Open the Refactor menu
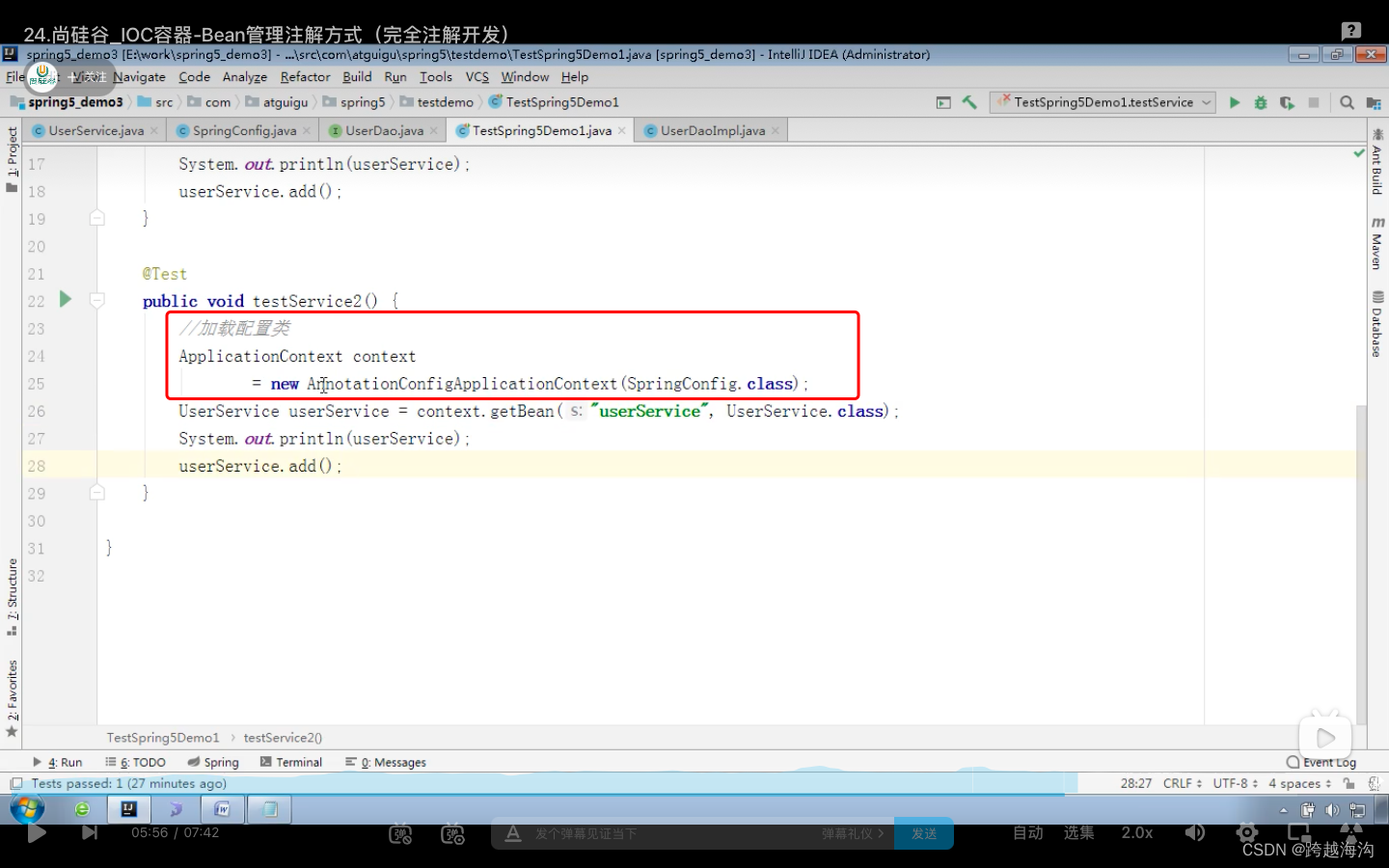The image size is (1389, 868). click(305, 77)
